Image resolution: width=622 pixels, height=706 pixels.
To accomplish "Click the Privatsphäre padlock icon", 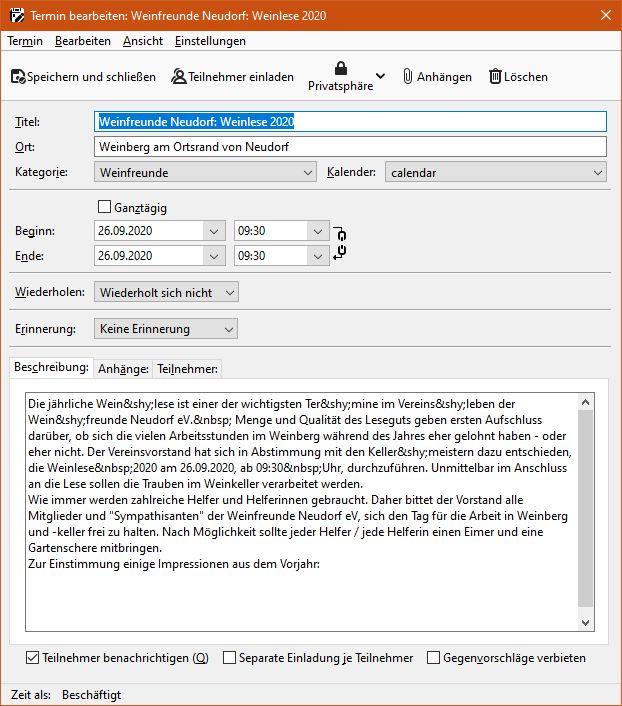I will coord(341,69).
